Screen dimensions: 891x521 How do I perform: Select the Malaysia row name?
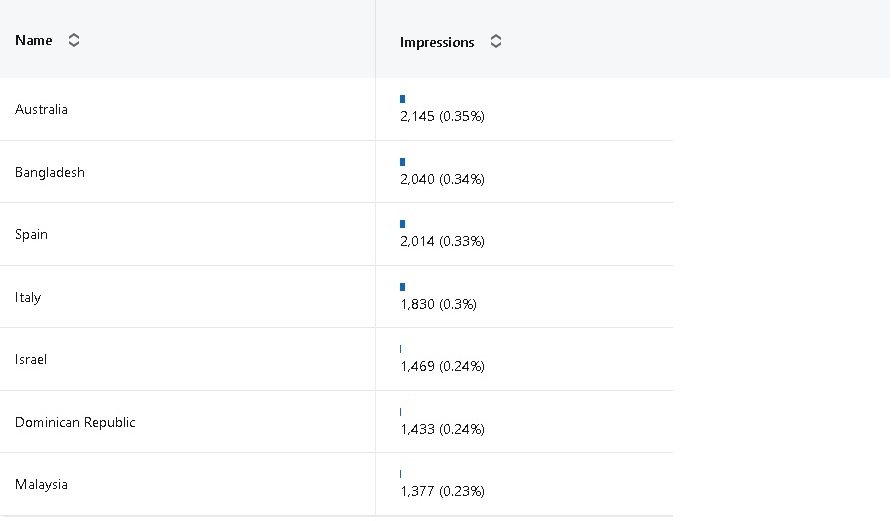click(42, 484)
